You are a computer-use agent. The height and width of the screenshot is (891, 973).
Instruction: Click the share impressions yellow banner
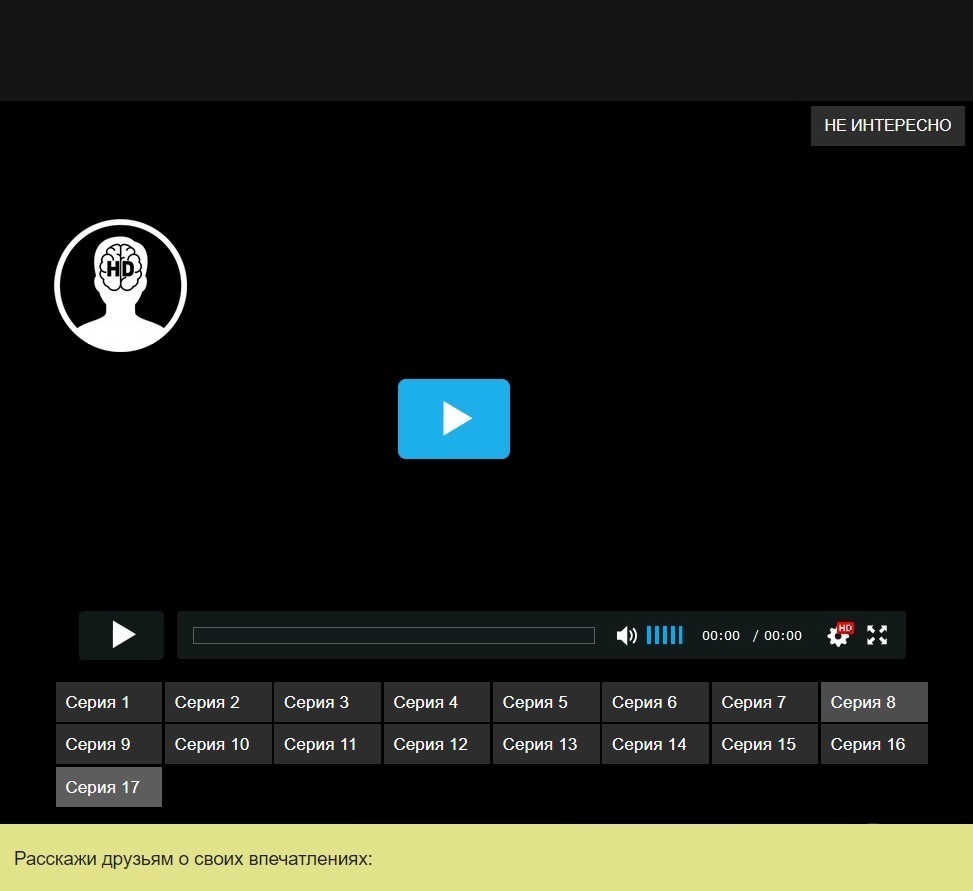coord(486,858)
